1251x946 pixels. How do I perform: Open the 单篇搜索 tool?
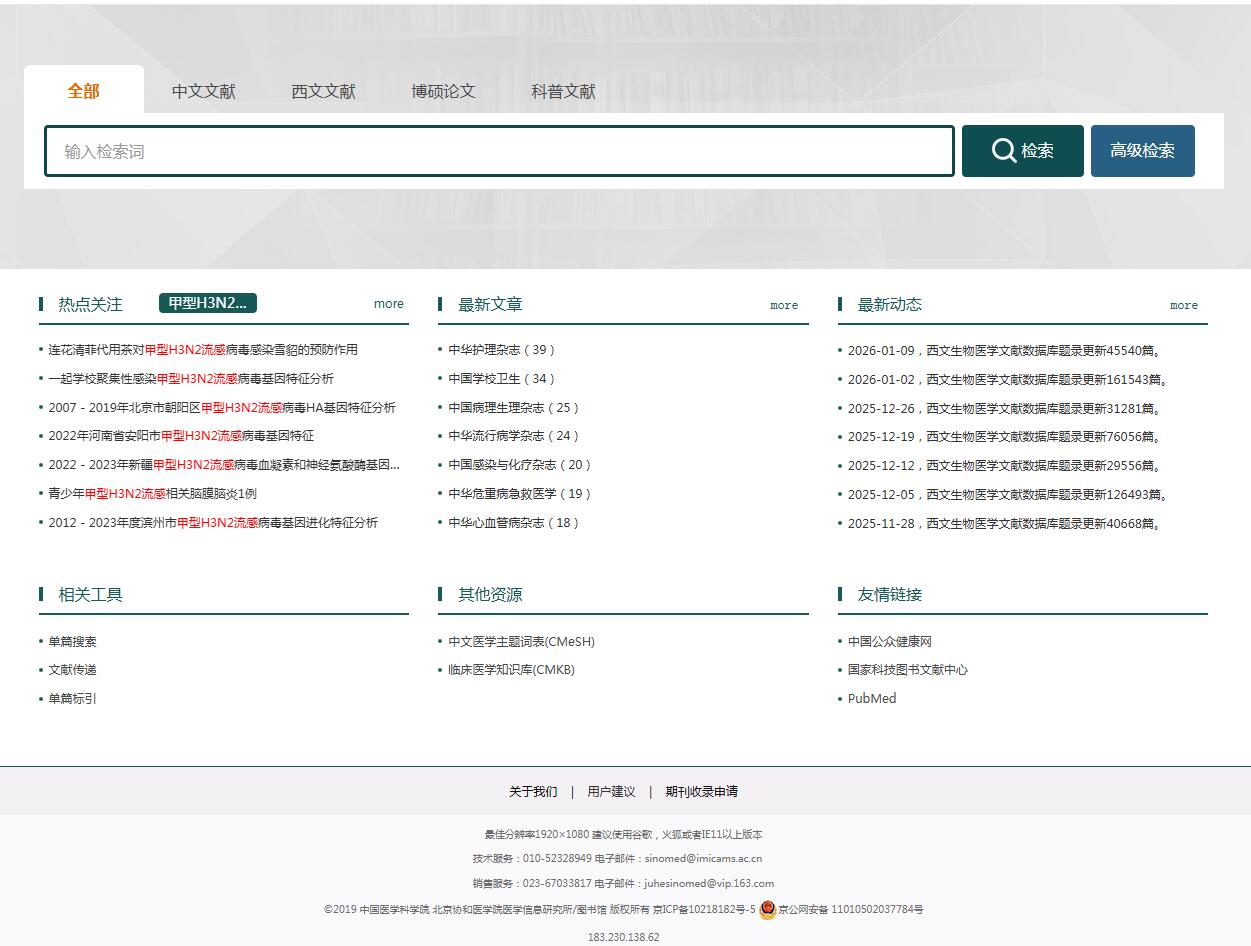[72, 641]
